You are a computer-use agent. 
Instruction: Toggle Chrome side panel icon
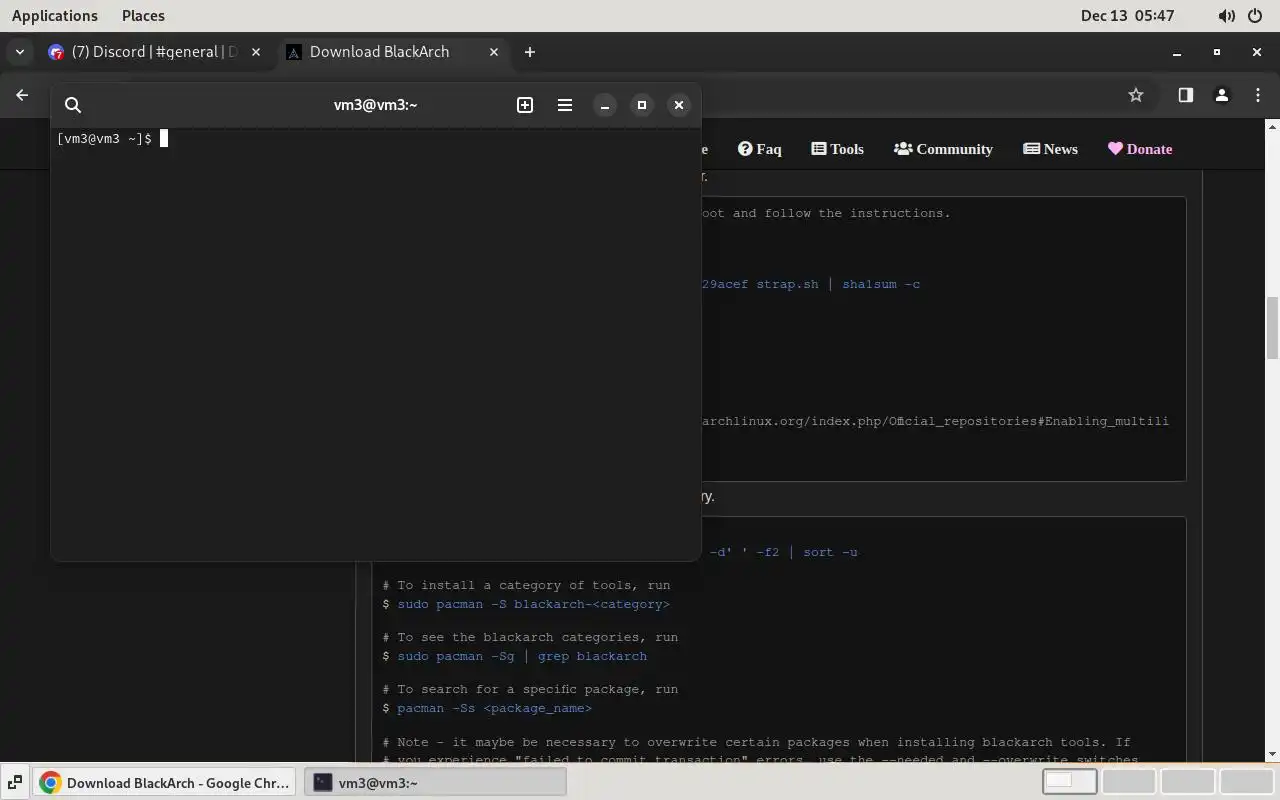coord(1185,95)
